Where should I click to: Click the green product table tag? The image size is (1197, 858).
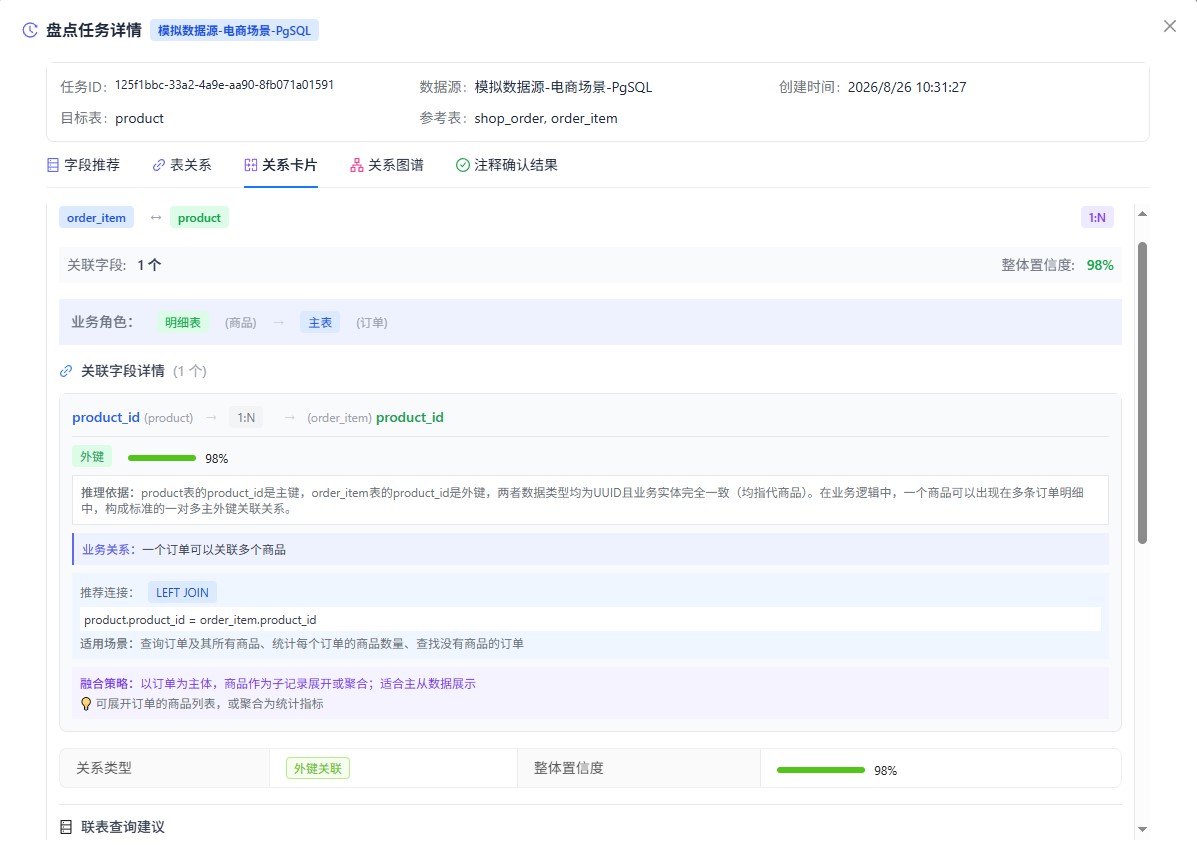(199, 218)
